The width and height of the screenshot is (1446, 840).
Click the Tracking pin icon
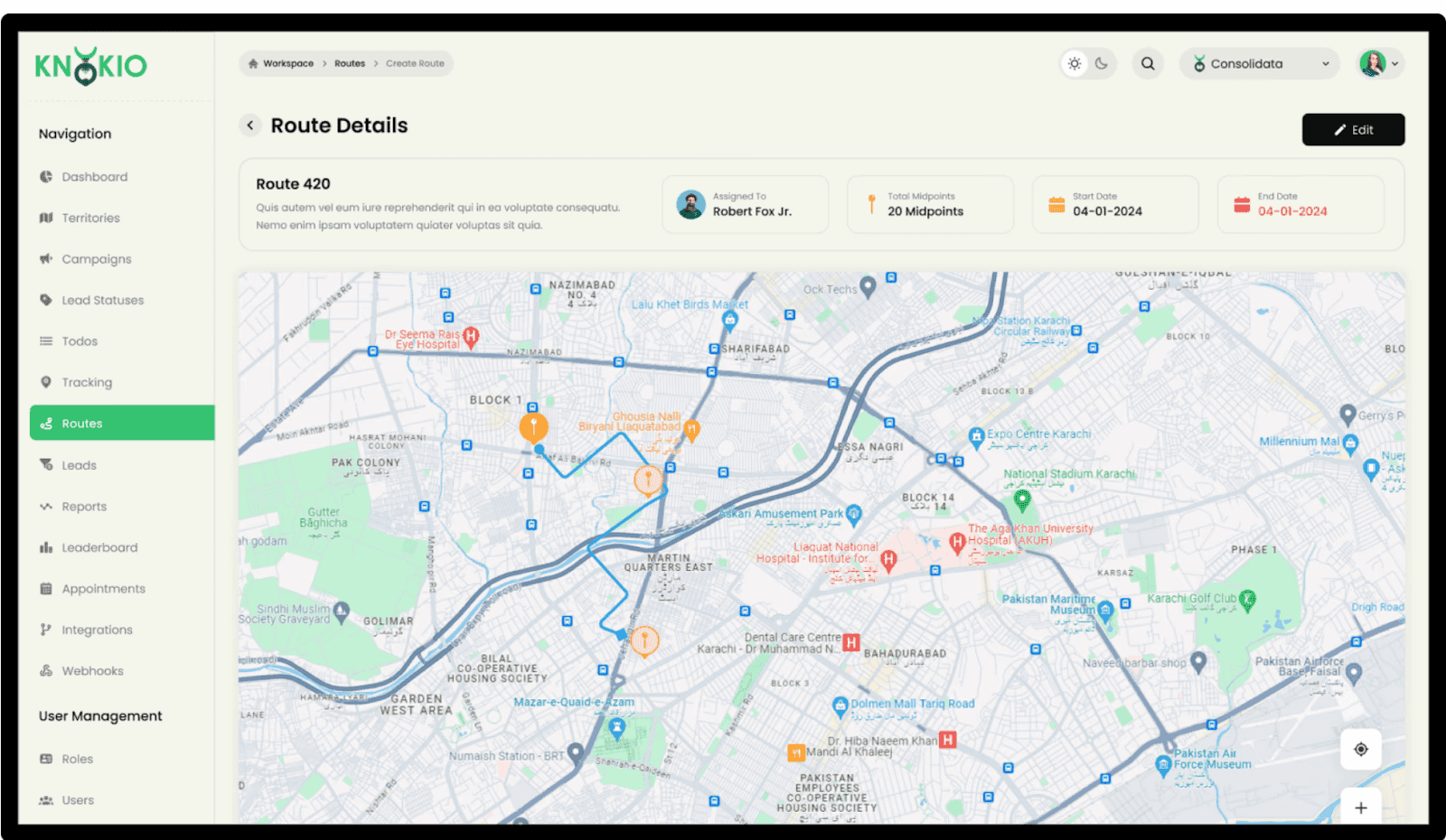click(46, 382)
